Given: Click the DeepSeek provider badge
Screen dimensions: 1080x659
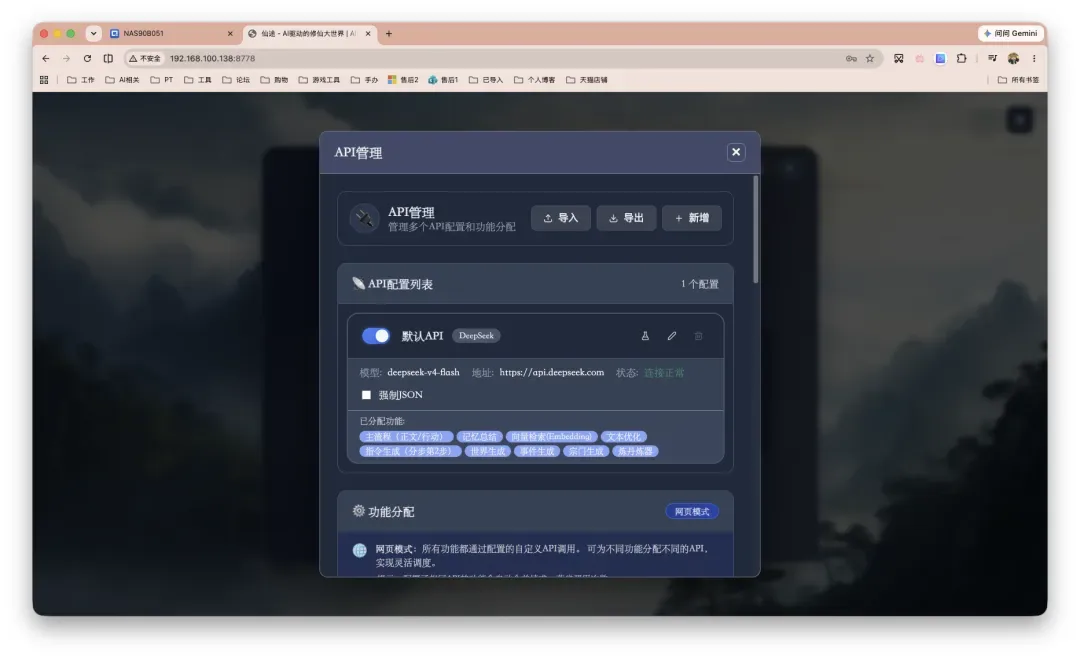Looking at the screenshot, I should 476,336.
